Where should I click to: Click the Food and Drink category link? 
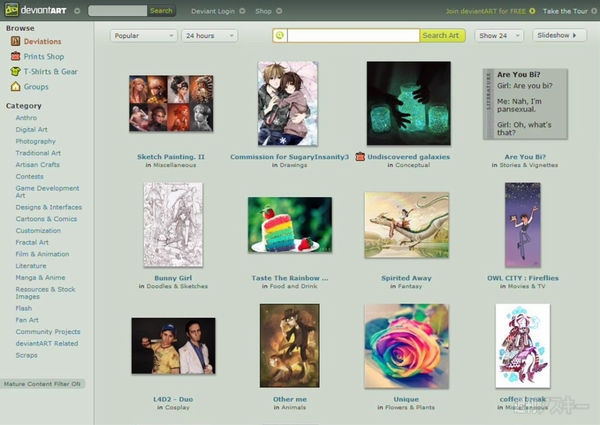293,286
